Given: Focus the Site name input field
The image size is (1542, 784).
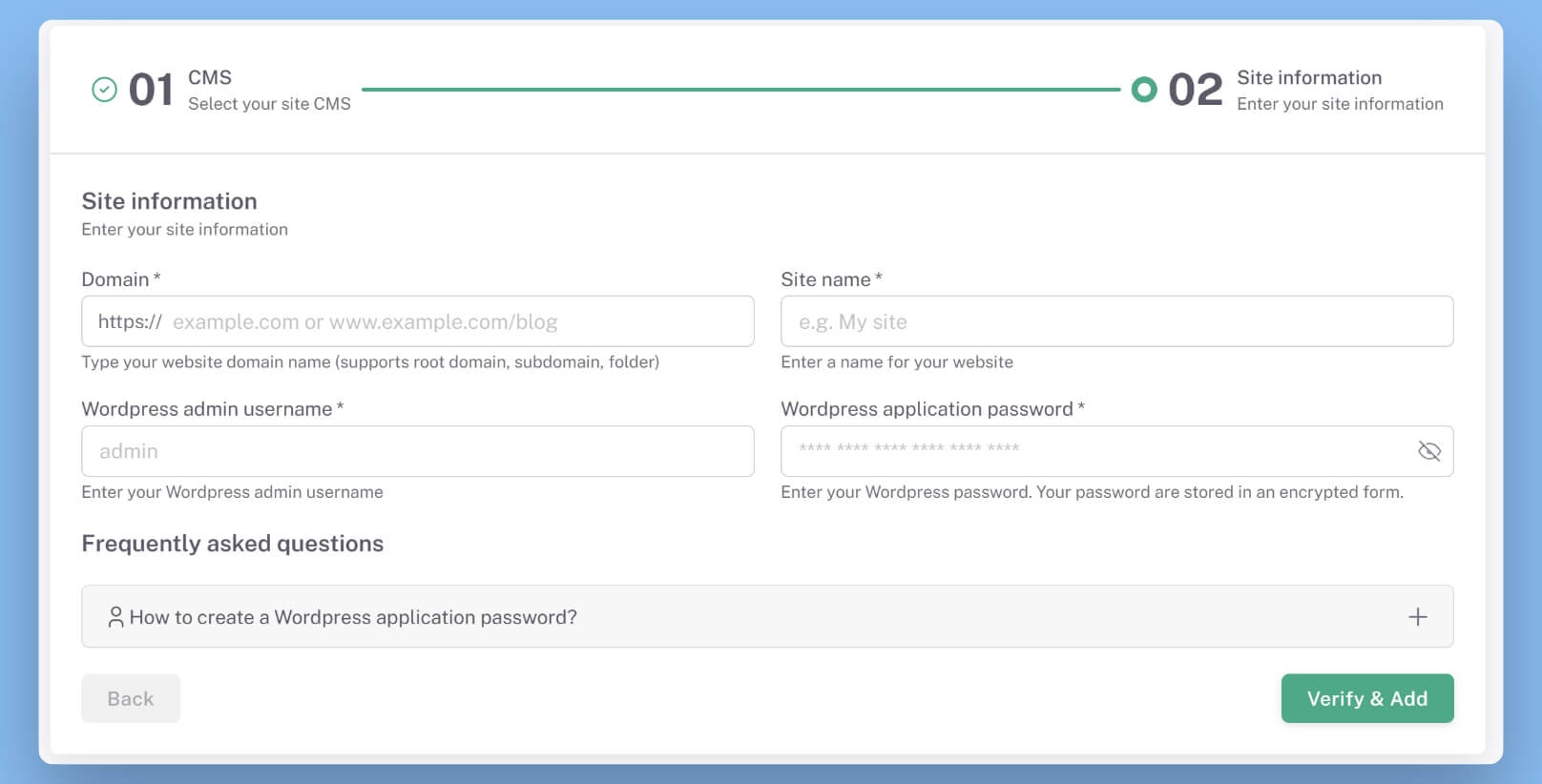Looking at the screenshot, I should pos(1117,321).
